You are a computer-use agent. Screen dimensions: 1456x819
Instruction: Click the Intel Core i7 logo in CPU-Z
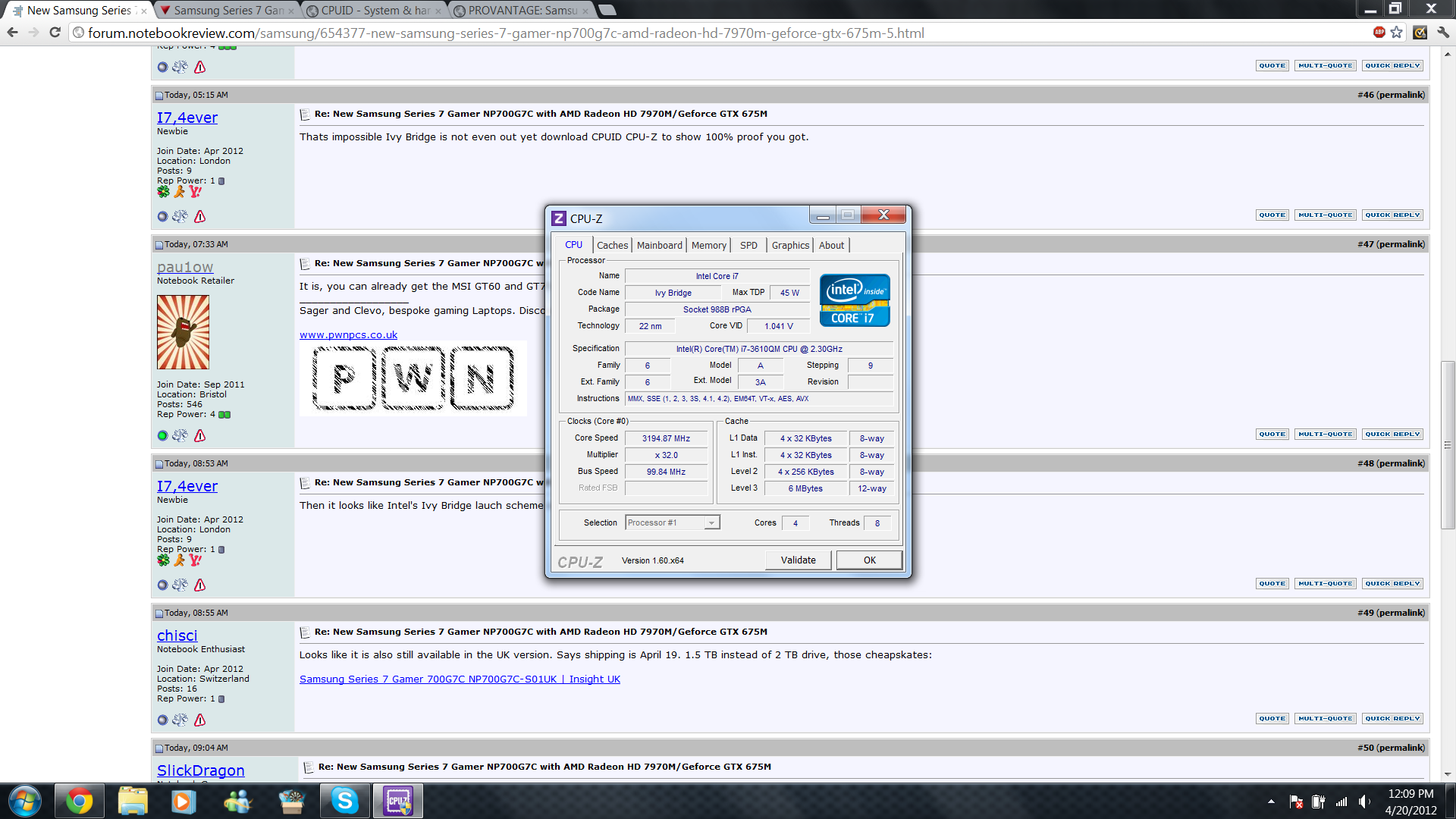point(855,300)
